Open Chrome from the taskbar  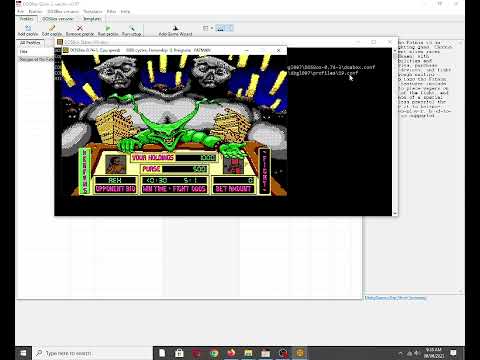[214, 353]
